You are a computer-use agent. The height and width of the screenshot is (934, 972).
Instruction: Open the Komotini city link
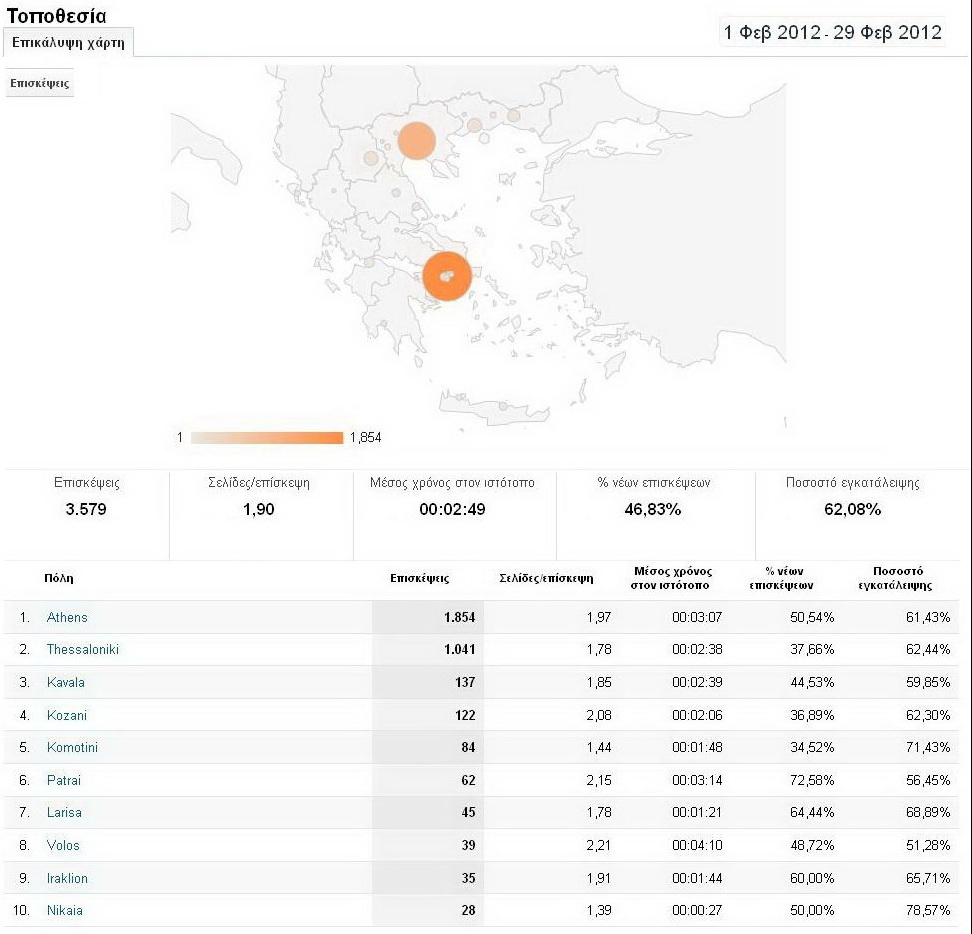(x=72, y=747)
